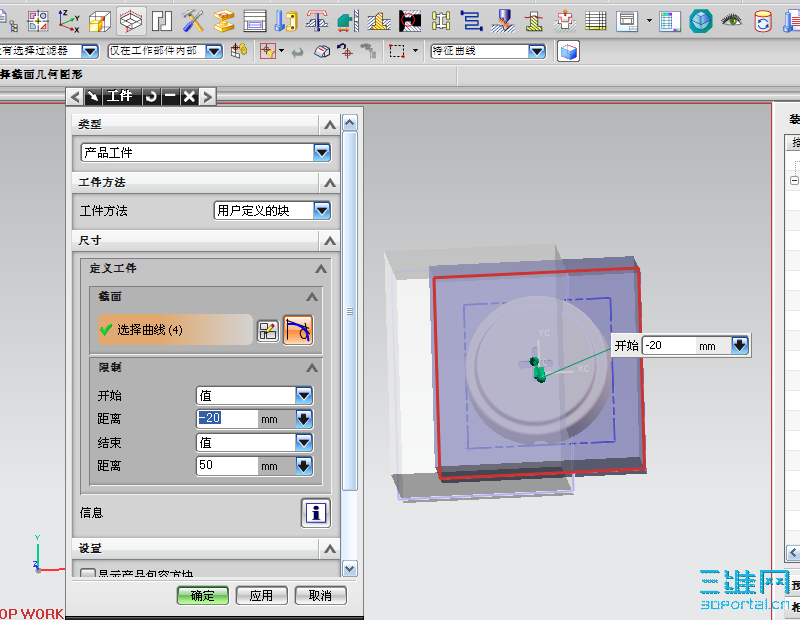Click the 信息 information button
Screen dimensions: 800x620
point(316,513)
